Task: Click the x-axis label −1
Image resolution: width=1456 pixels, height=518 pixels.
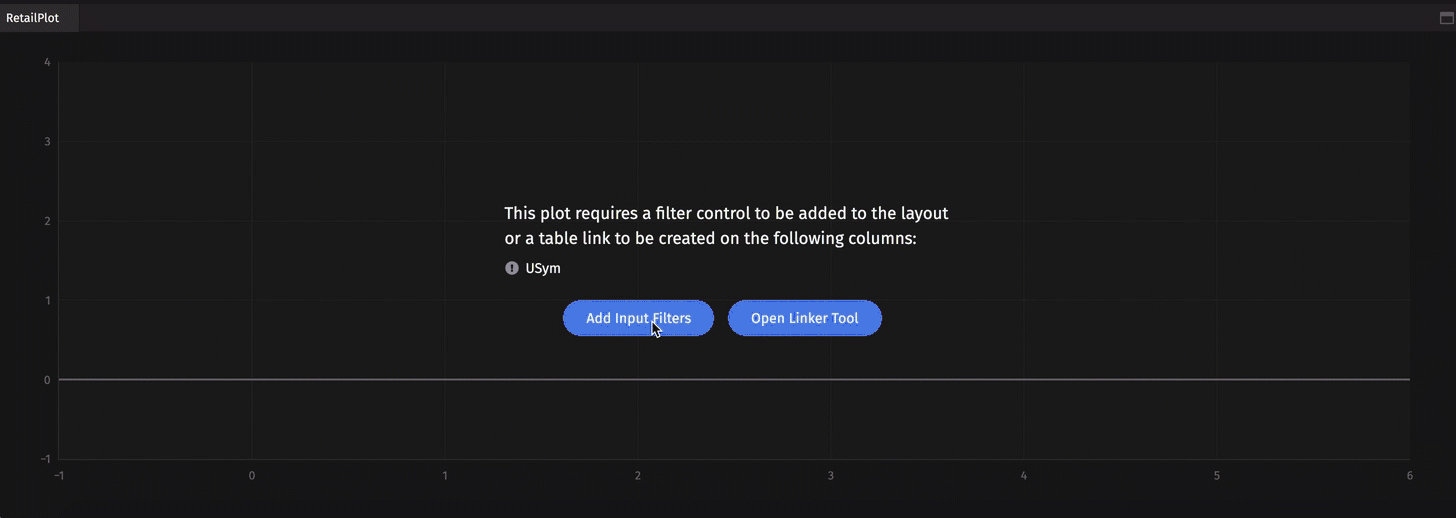Action: [x=59, y=476]
